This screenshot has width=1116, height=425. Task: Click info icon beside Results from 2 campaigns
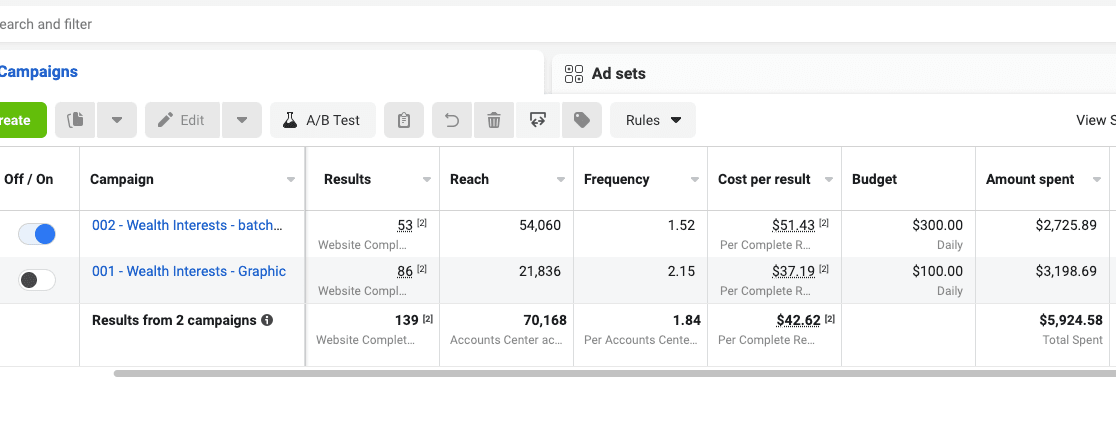(267, 320)
